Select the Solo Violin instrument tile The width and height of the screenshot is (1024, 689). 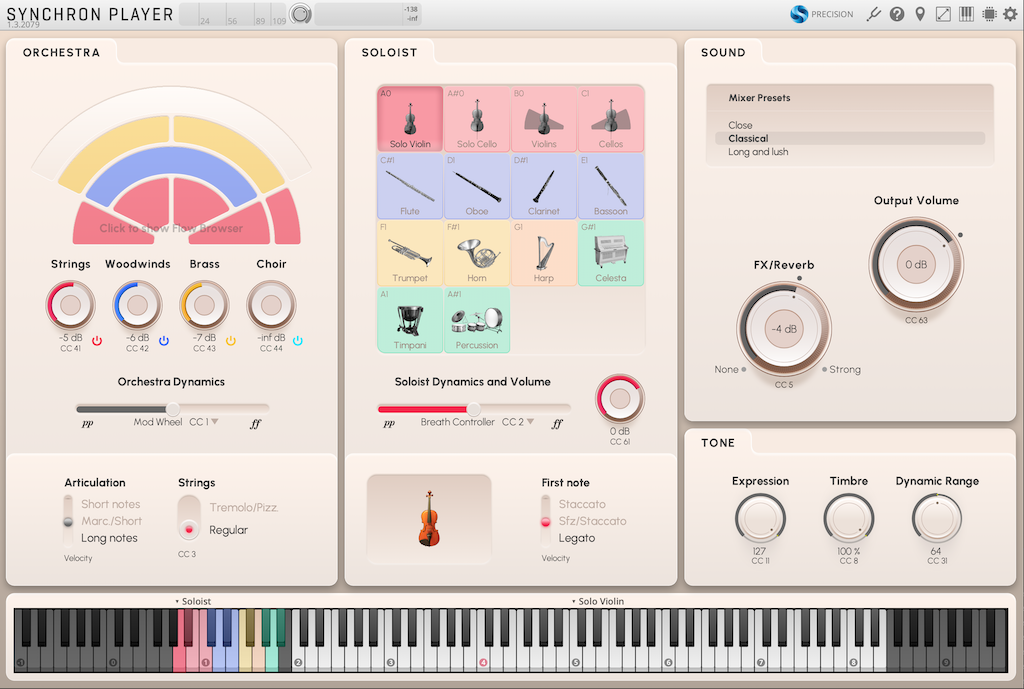coord(410,119)
